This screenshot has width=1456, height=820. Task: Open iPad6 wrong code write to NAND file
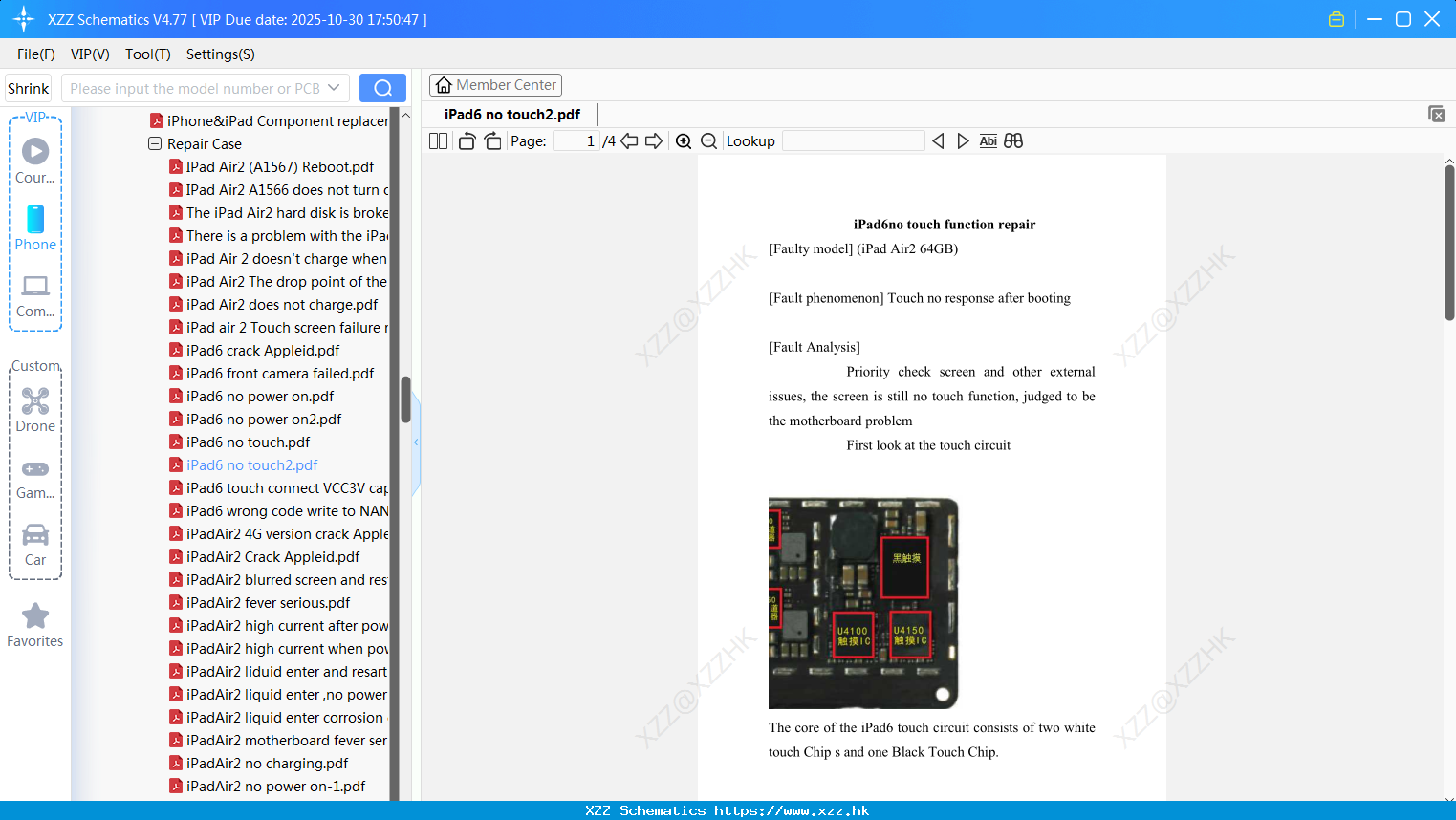pyautogui.click(x=279, y=511)
